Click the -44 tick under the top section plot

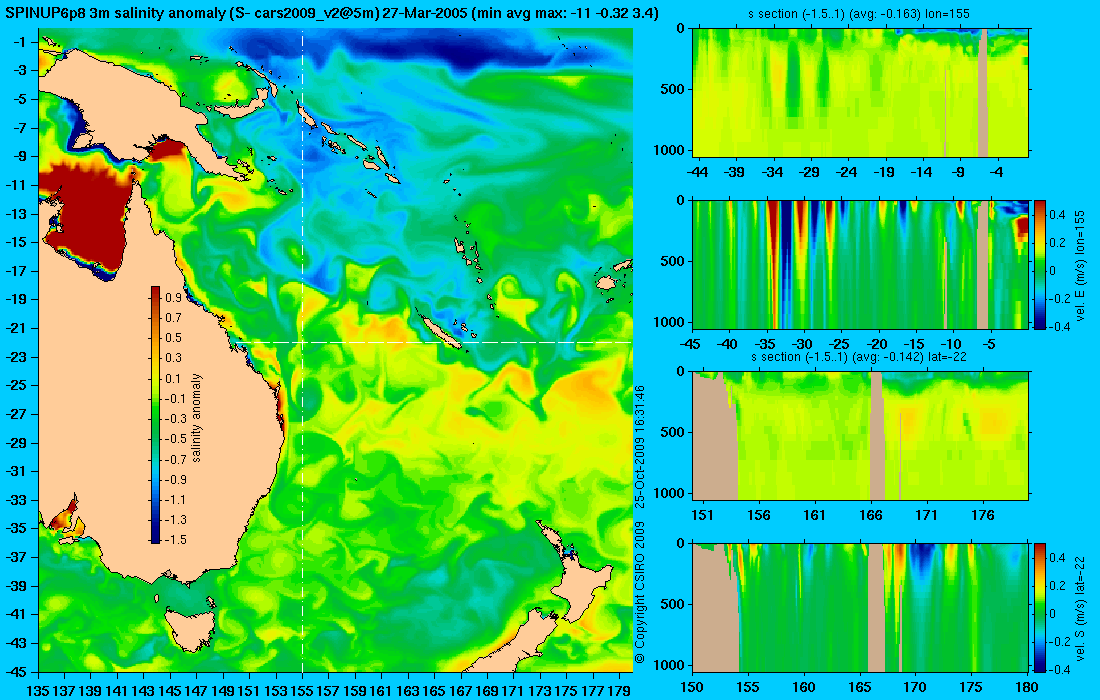pyautogui.click(x=697, y=172)
